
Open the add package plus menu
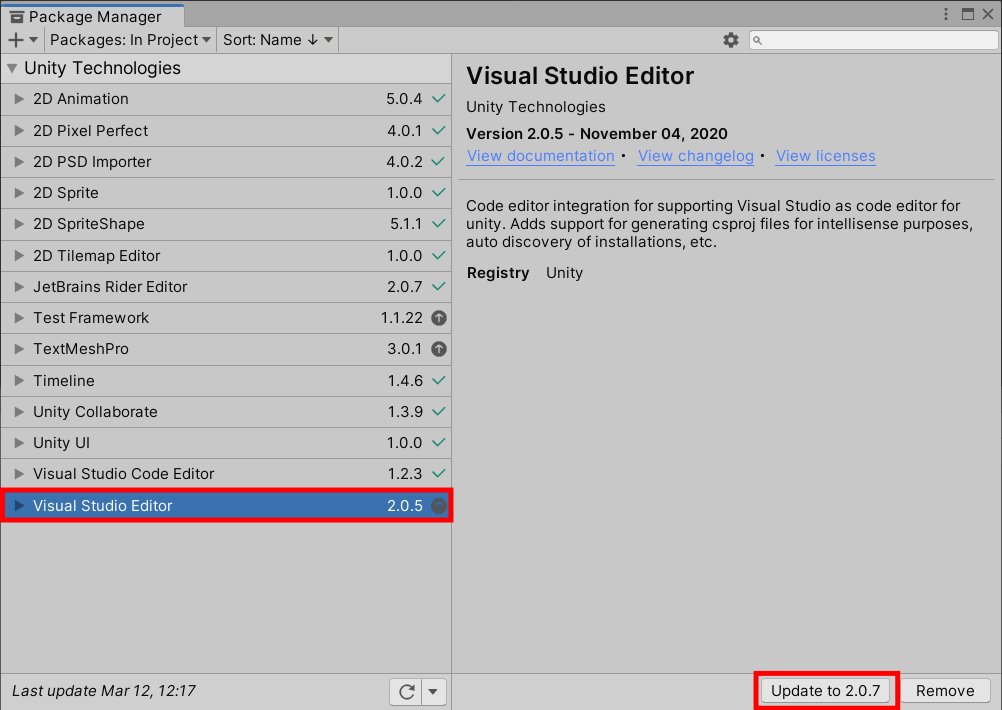click(23, 40)
